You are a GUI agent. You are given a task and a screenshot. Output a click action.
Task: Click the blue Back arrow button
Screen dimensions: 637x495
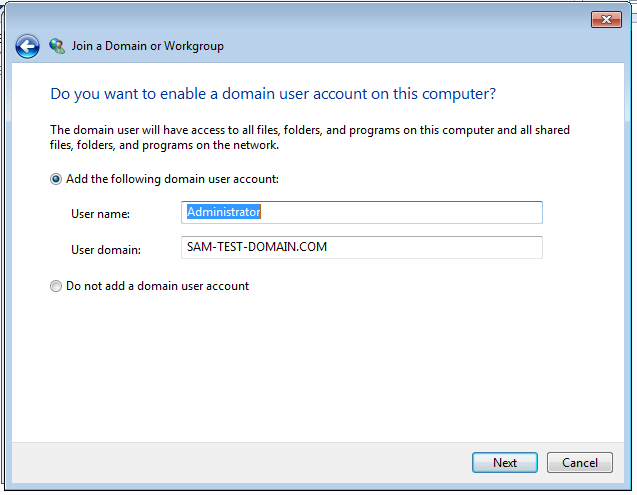pos(27,46)
